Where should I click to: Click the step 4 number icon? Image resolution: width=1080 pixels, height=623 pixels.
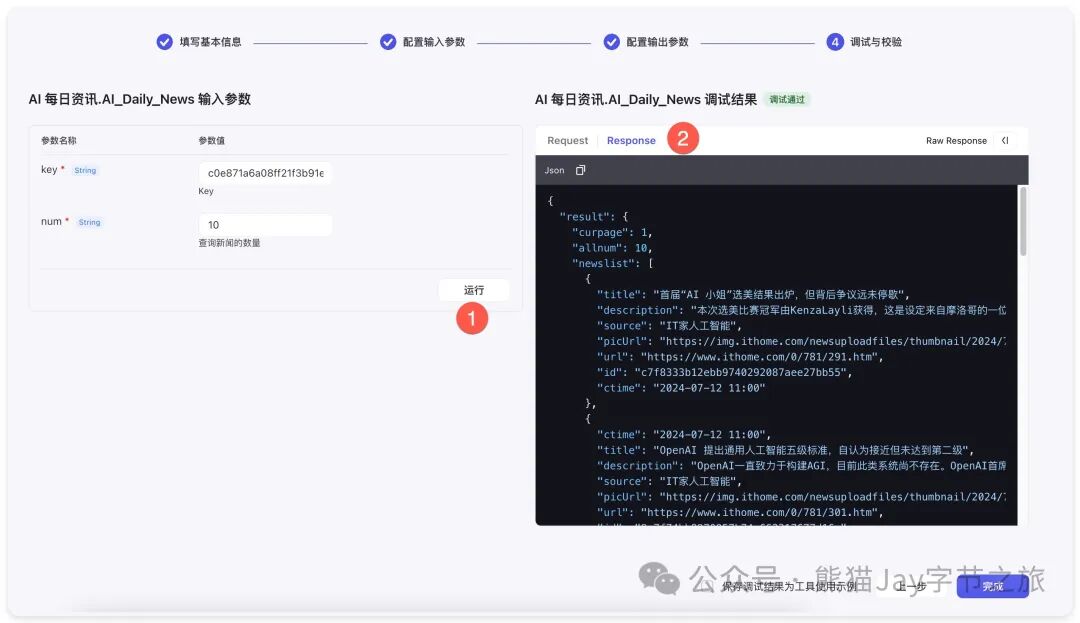[835, 42]
